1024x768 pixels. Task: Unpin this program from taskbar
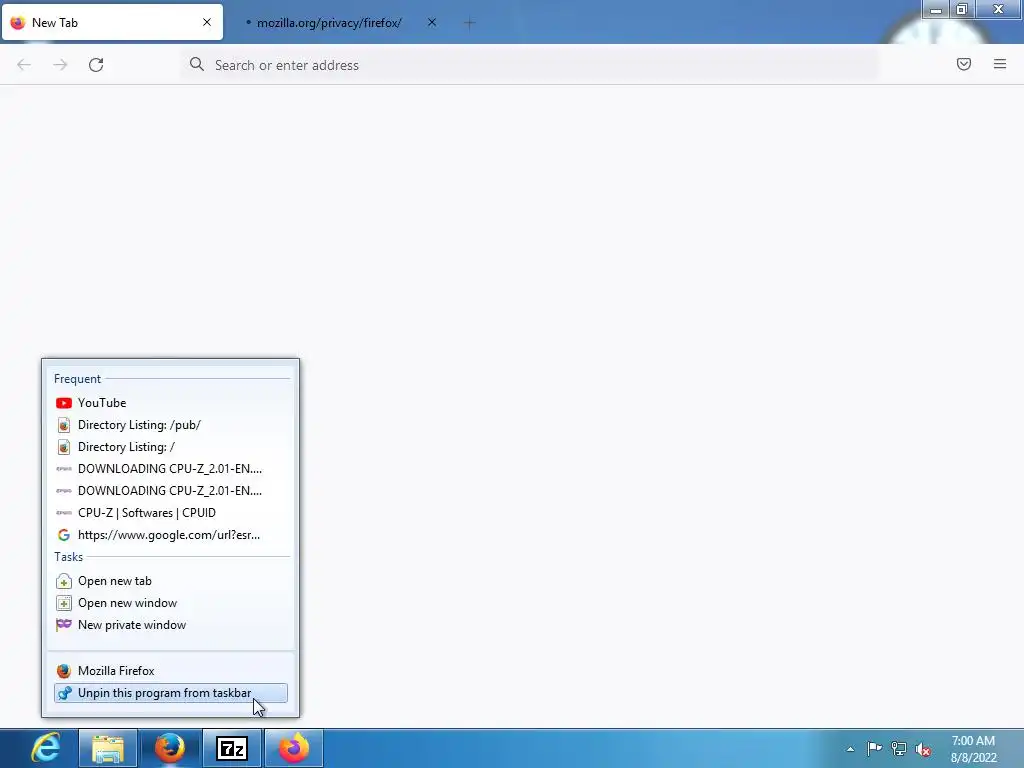[170, 693]
